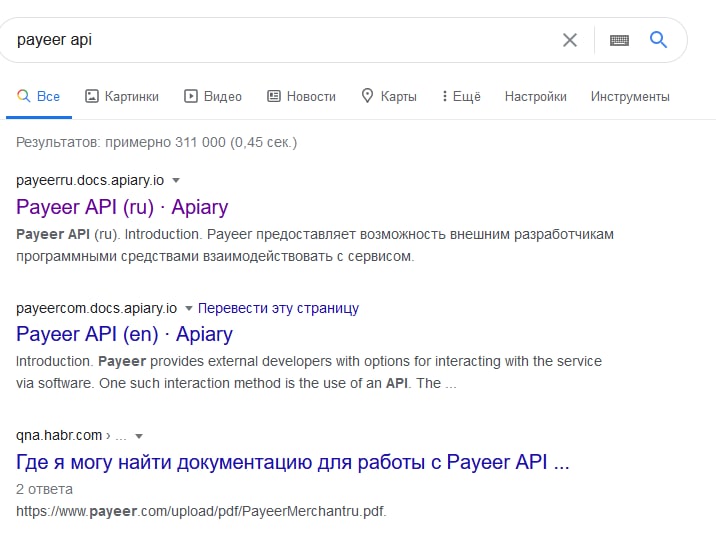
Task: Open the Ещё three-dots menu
Action: [x=443, y=97]
